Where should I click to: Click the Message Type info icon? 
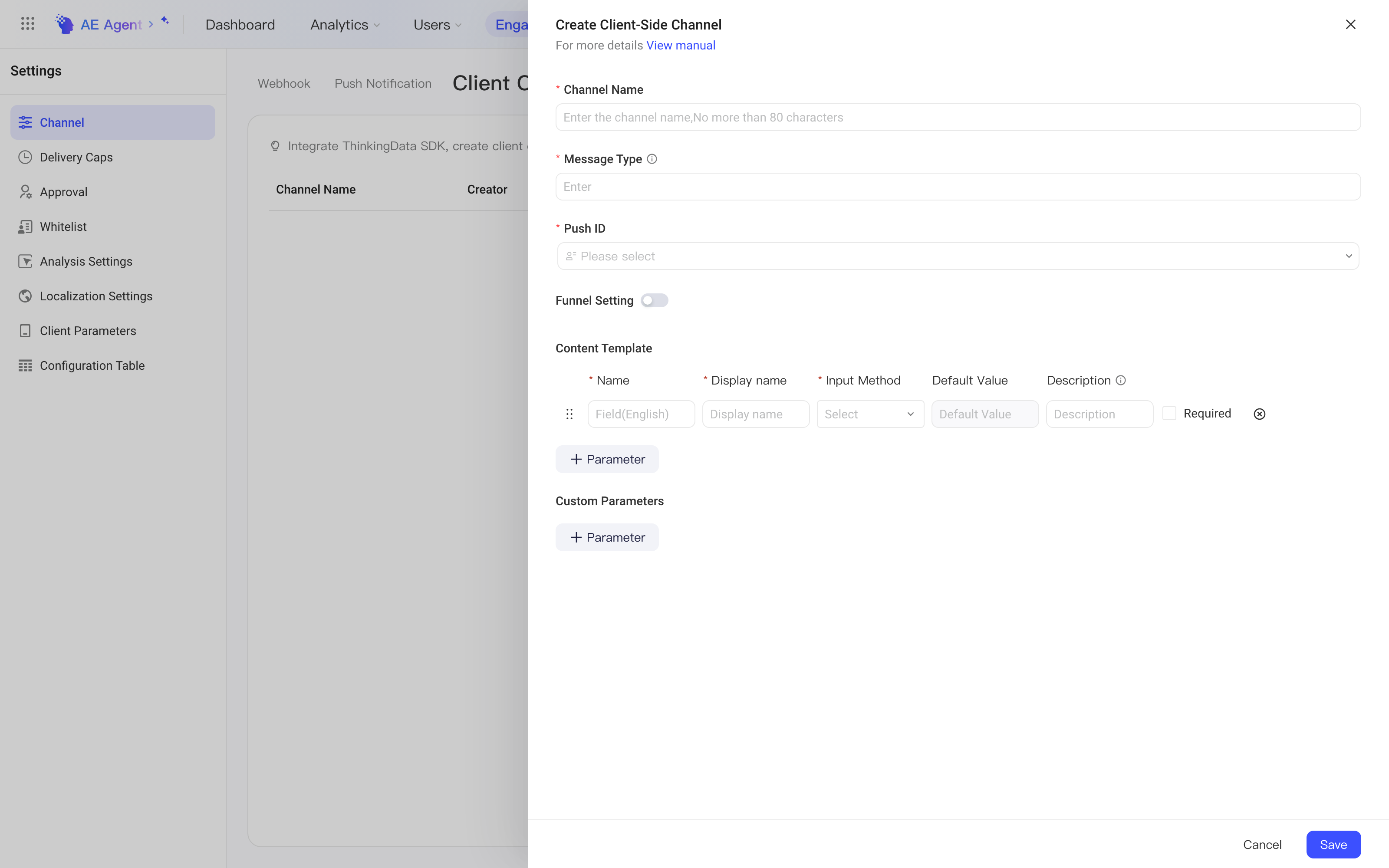tap(652, 159)
